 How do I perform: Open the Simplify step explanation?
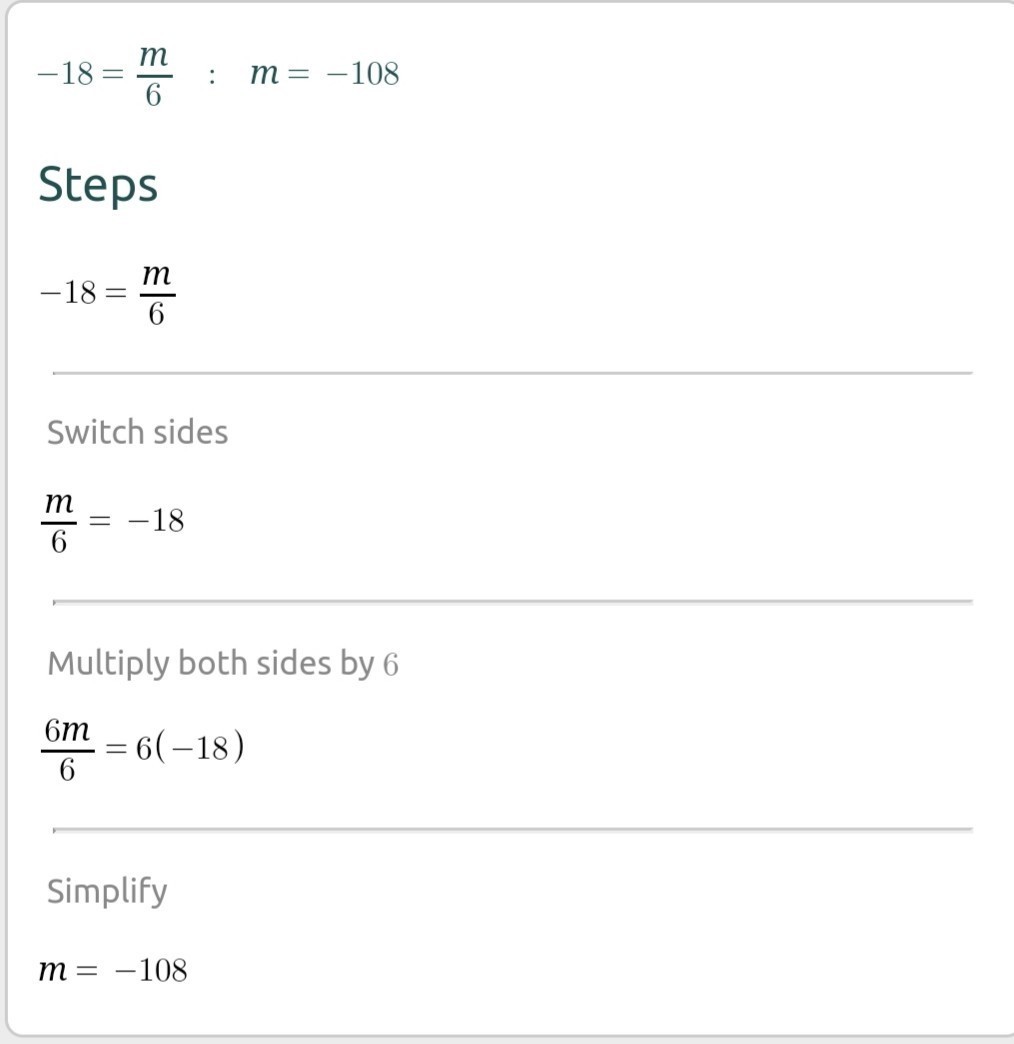click(107, 892)
